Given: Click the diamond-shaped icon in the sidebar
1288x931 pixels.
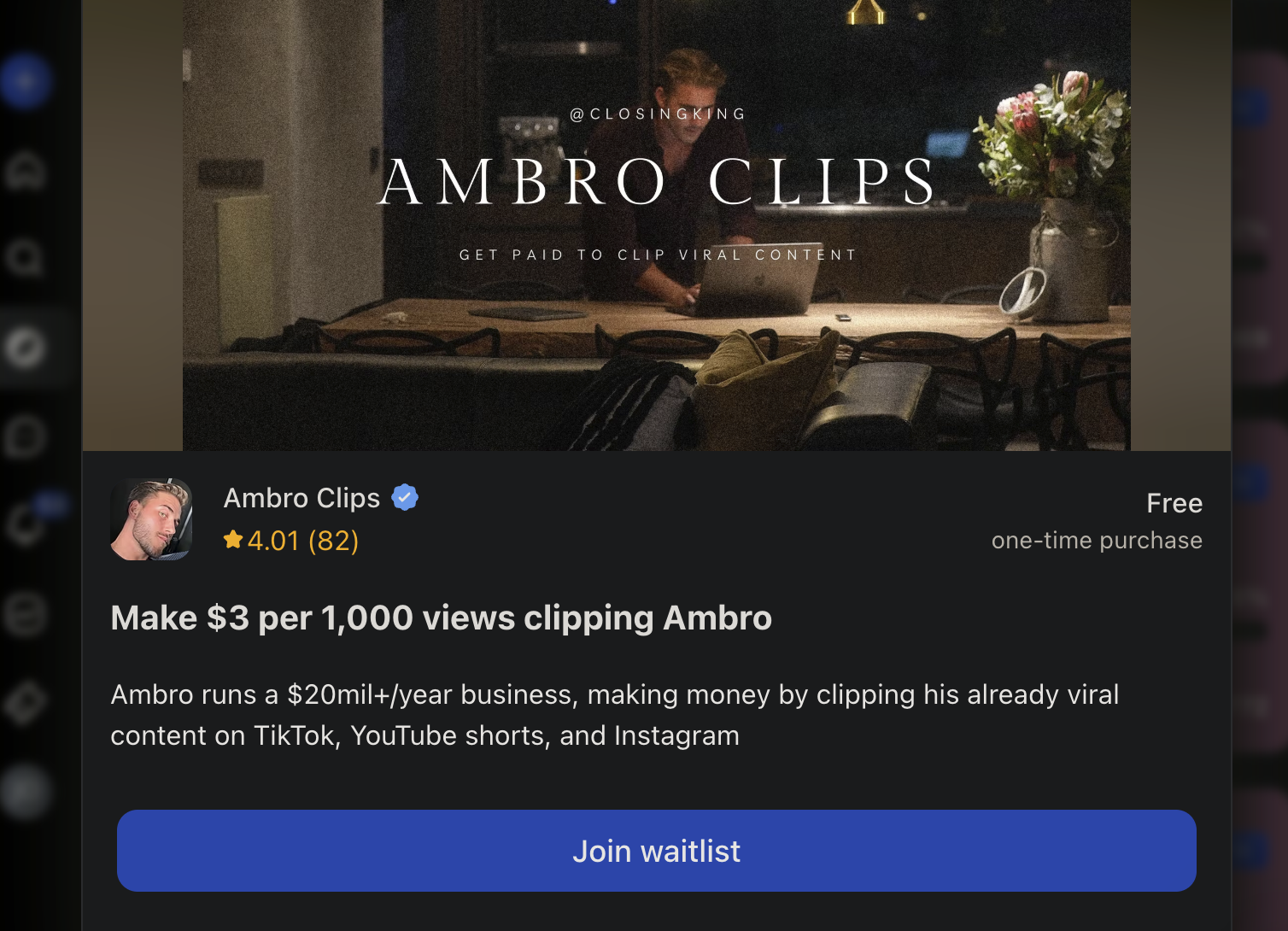Looking at the screenshot, I should (x=25, y=702).
